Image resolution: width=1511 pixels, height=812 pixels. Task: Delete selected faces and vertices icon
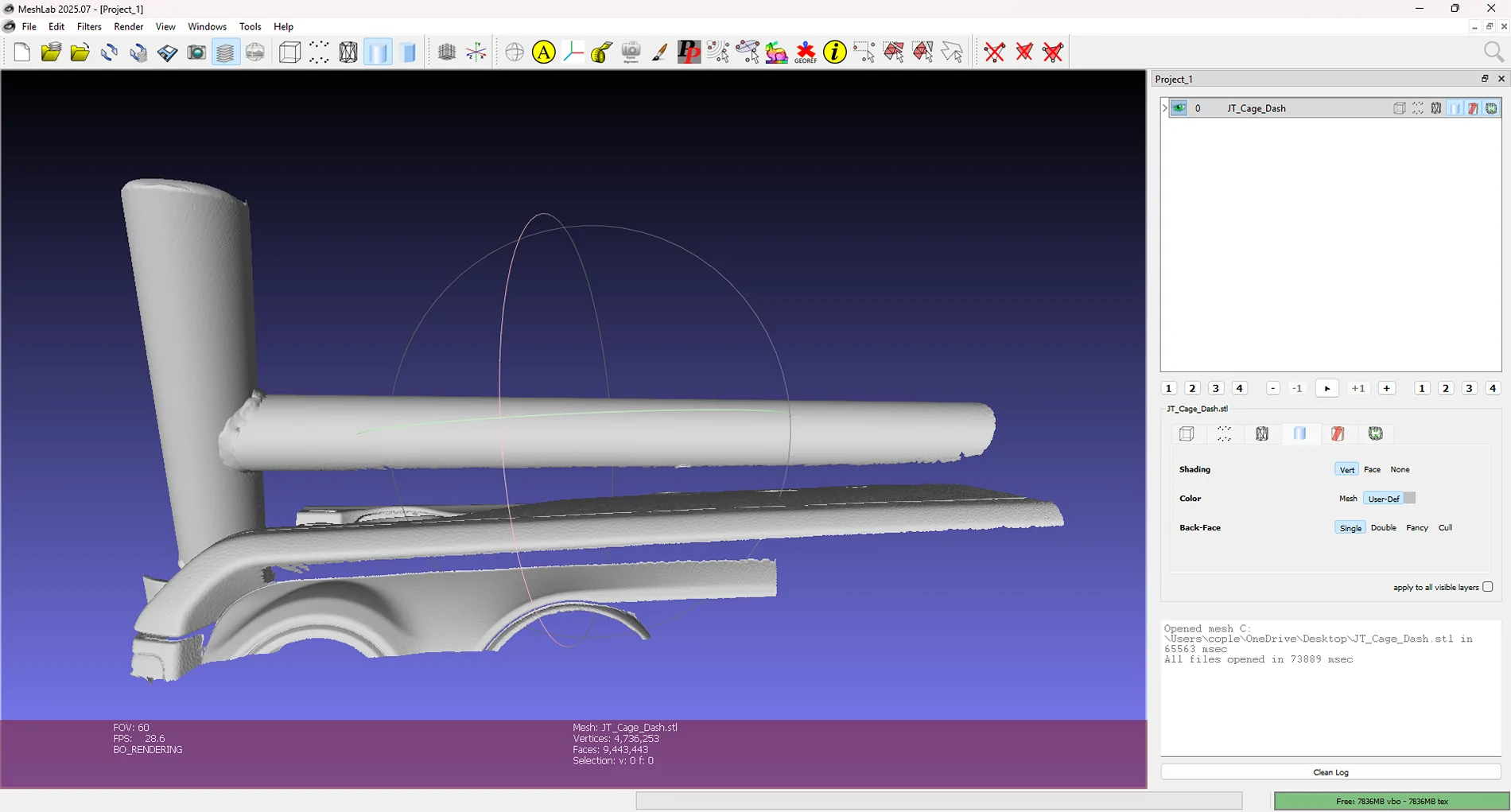1053,52
